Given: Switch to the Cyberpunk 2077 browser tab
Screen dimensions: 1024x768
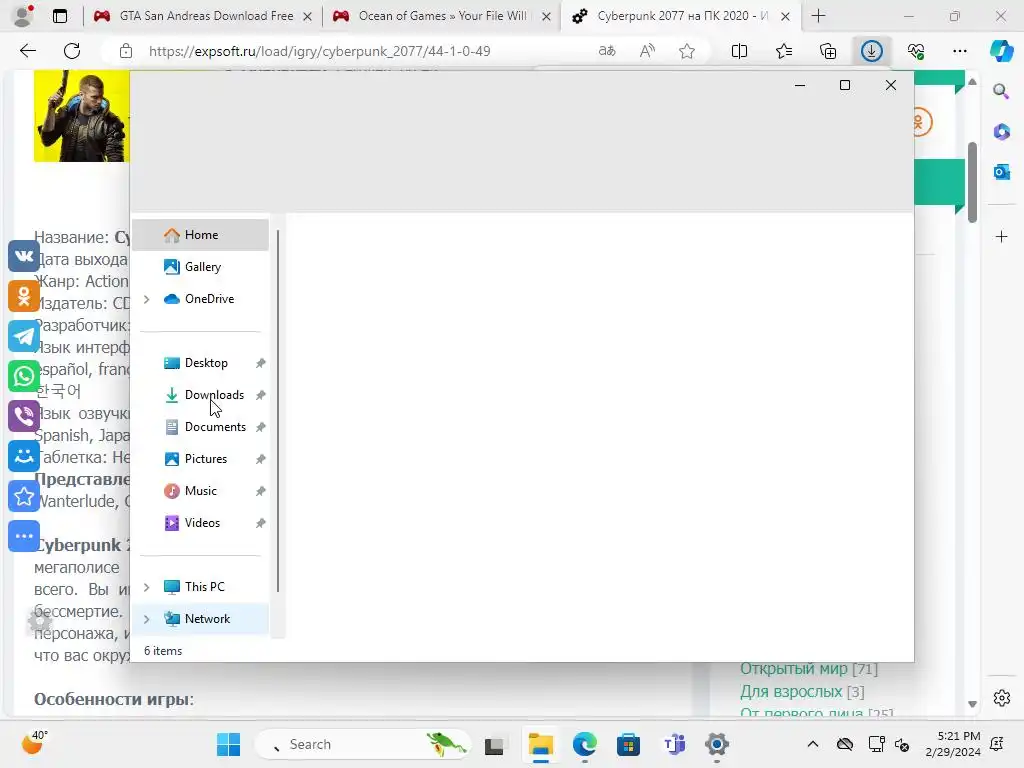Looking at the screenshot, I should (x=679, y=16).
